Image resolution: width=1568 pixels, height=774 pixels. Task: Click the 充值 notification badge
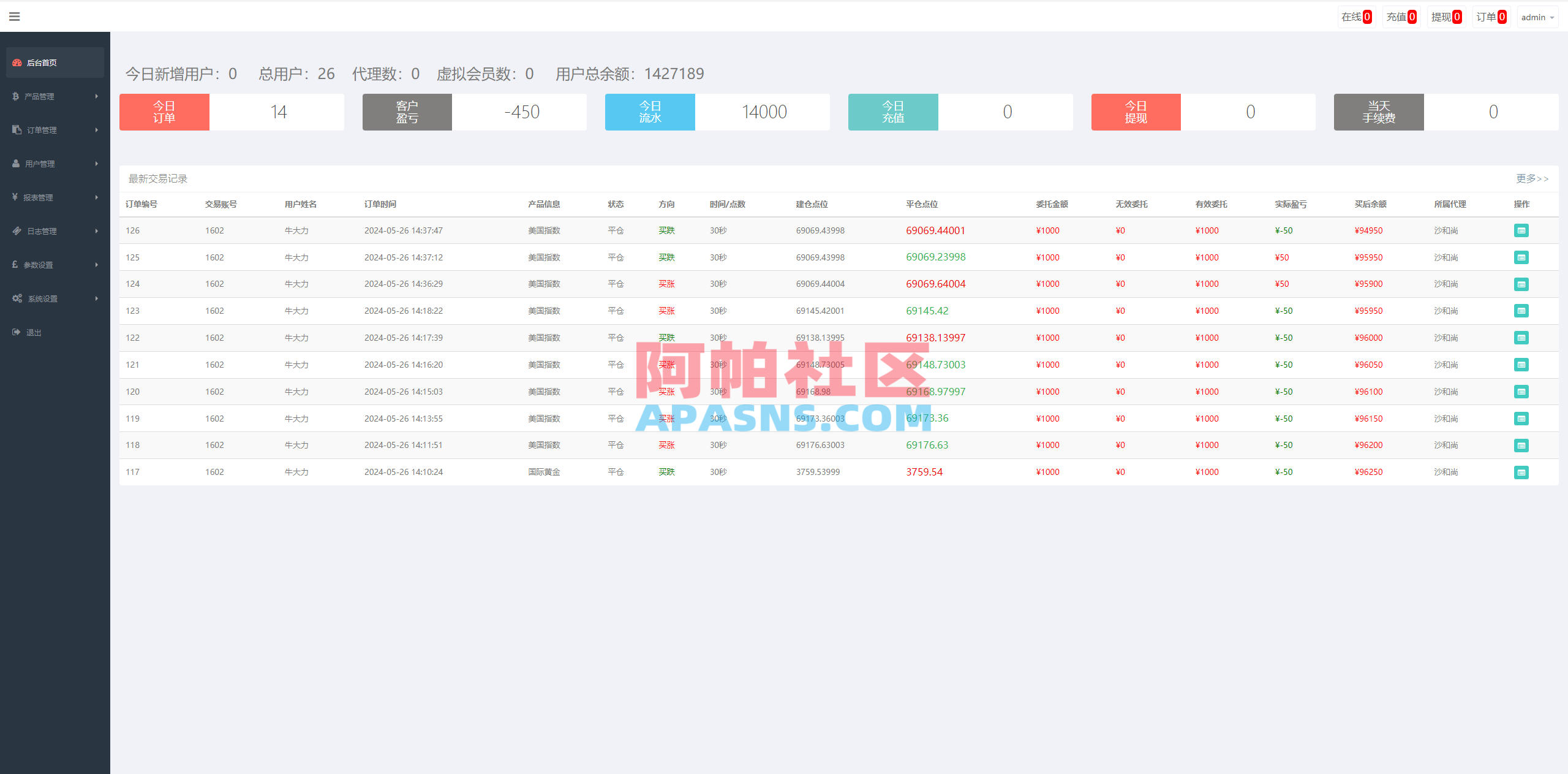point(1411,17)
